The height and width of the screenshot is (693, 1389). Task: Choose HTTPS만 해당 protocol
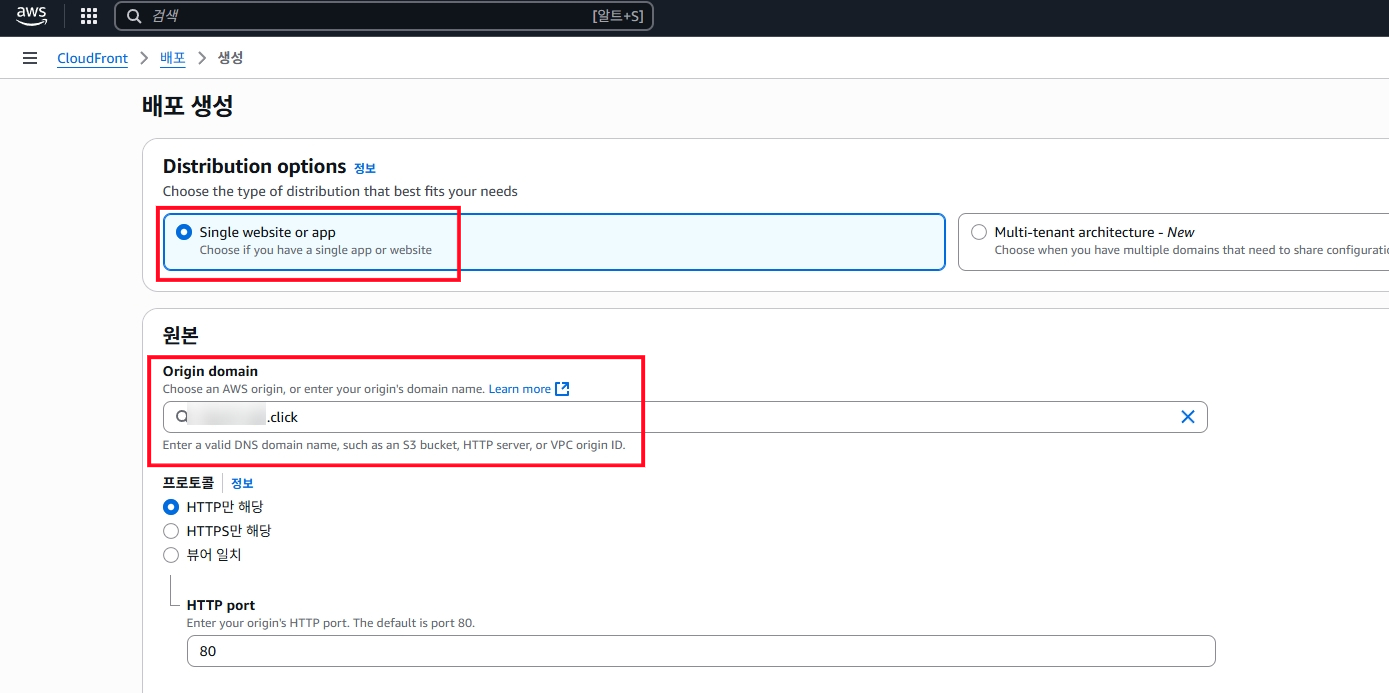click(x=171, y=531)
